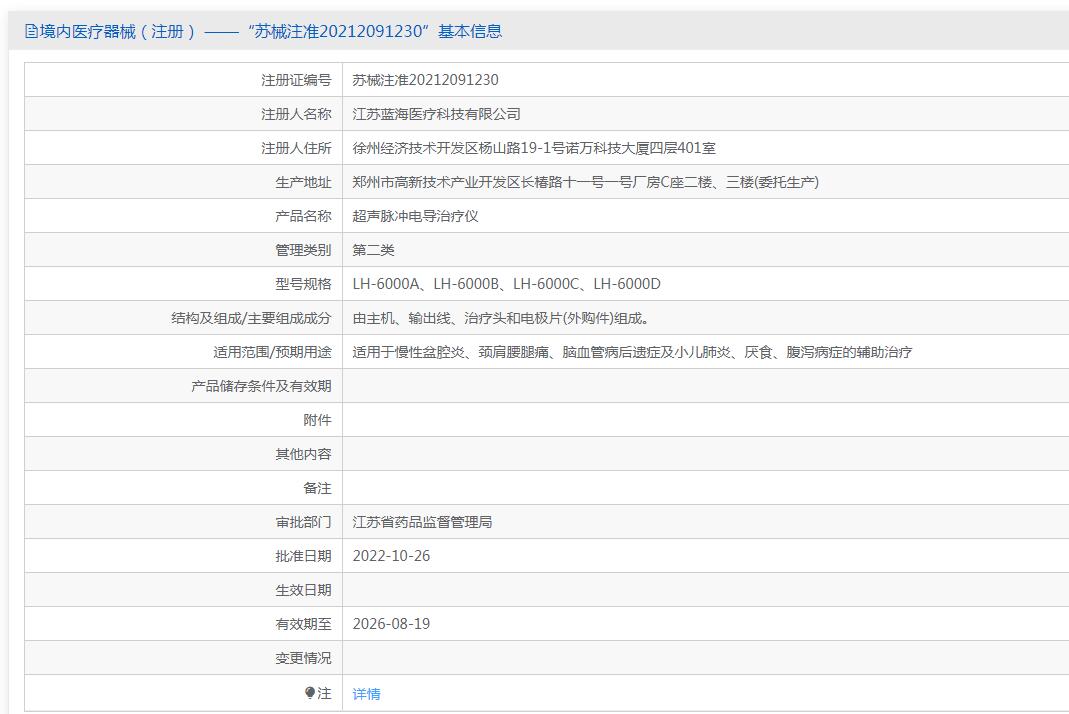Click the production address cell 郑州市高新技术
1069x714 pixels.
(586, 182)
